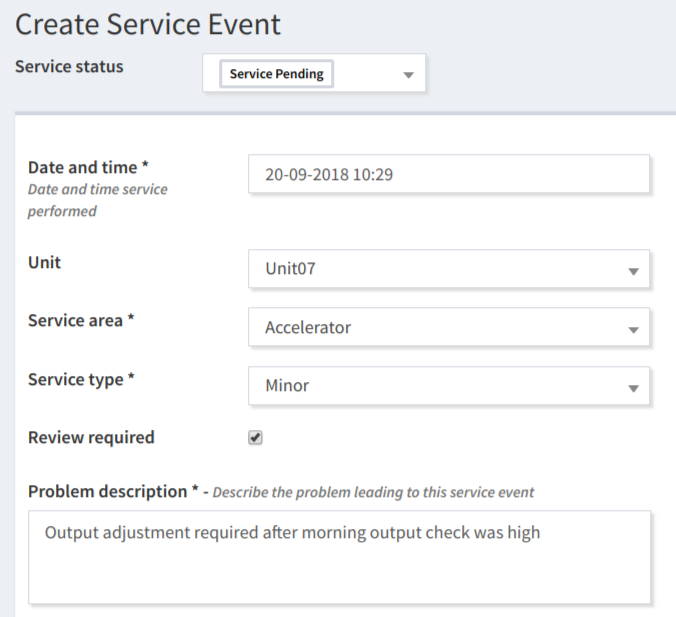Click the Service type label

tap(81, 379)
